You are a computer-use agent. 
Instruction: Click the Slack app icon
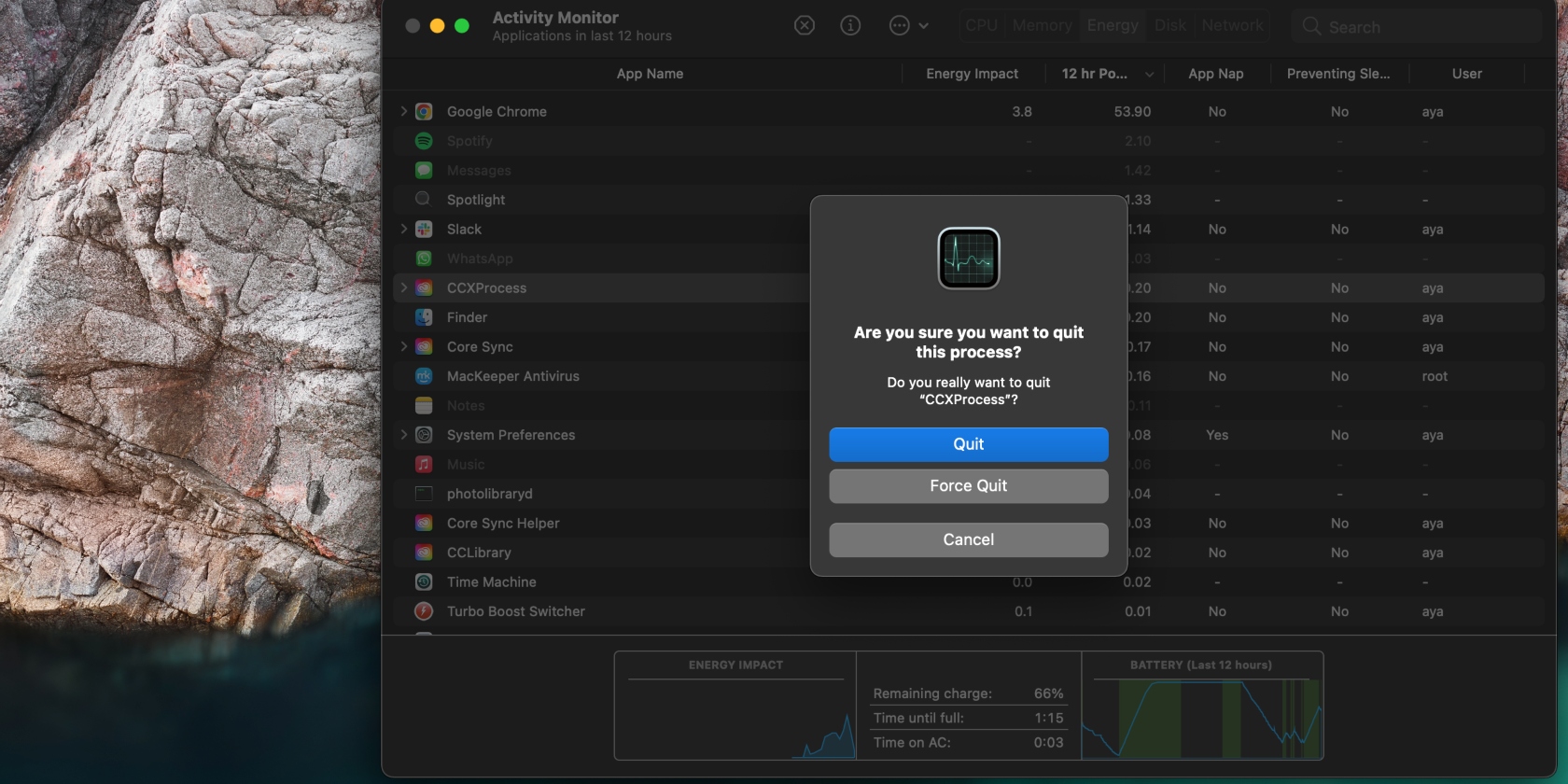click(424, 229)
